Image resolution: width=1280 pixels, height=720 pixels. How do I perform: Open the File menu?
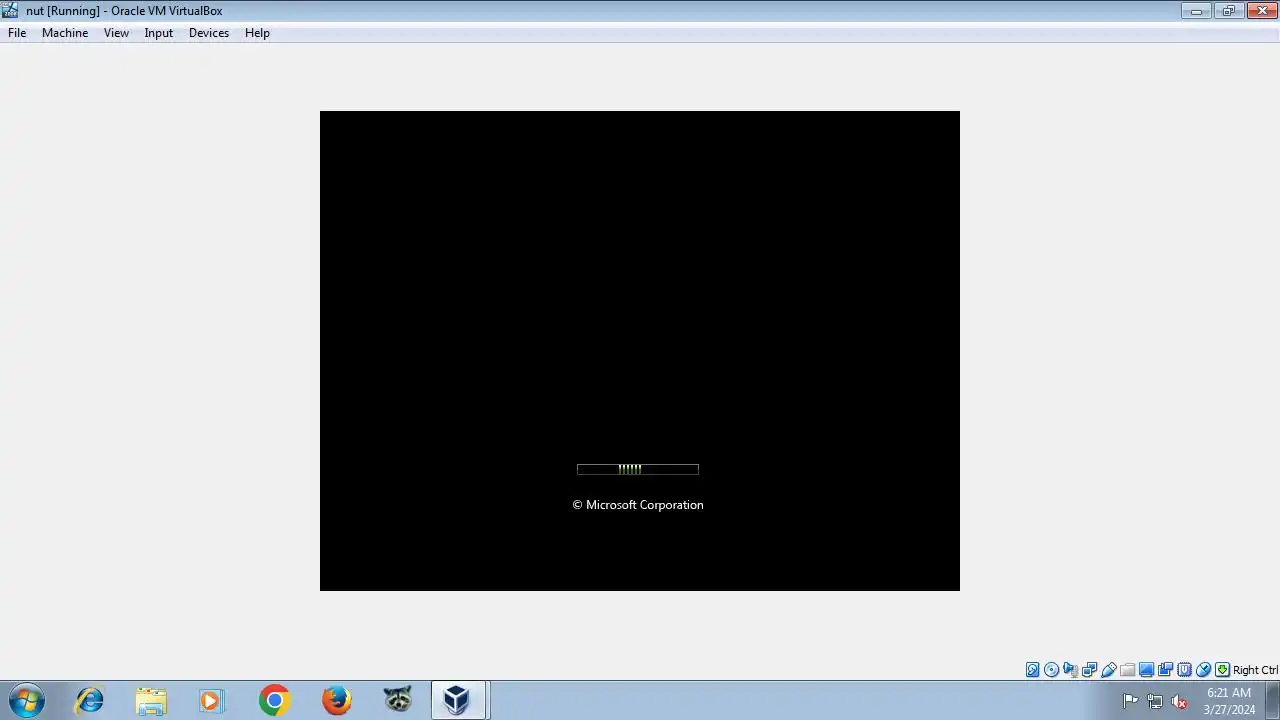(17, 33)
